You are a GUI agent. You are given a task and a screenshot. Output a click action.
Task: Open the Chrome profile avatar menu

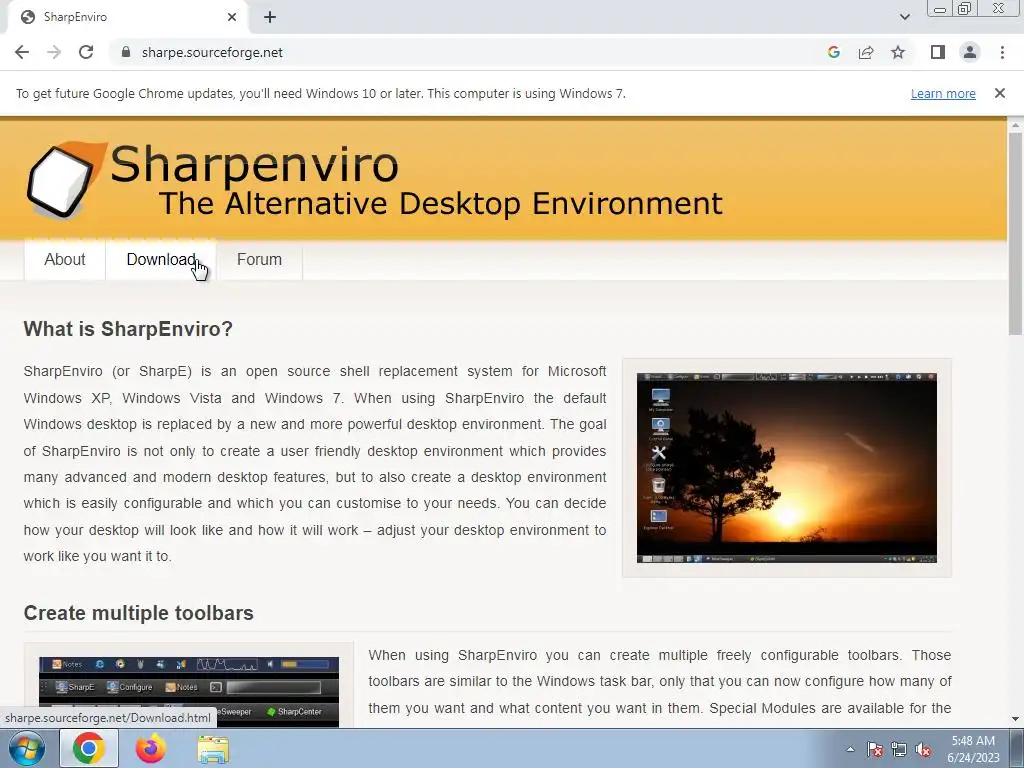coord(970,52)
